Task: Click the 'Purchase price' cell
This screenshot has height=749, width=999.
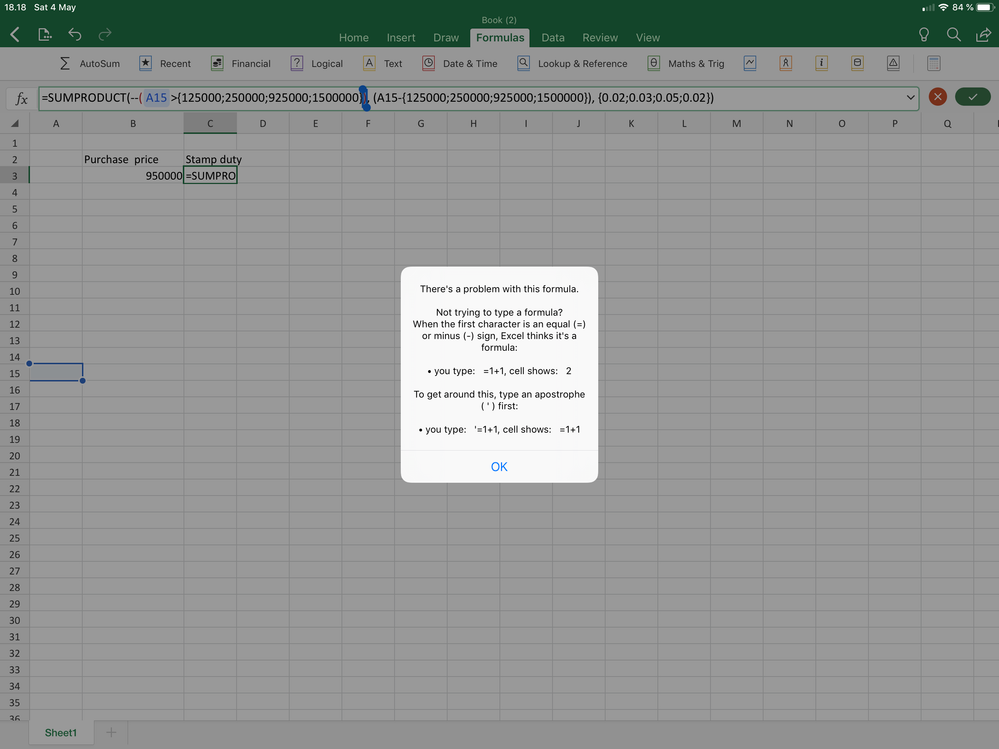Action: pos(133,159)
